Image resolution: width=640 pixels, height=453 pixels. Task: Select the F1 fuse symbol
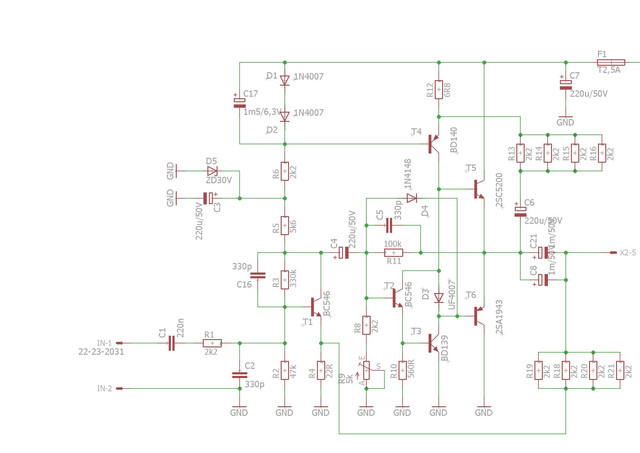[611, 62]
